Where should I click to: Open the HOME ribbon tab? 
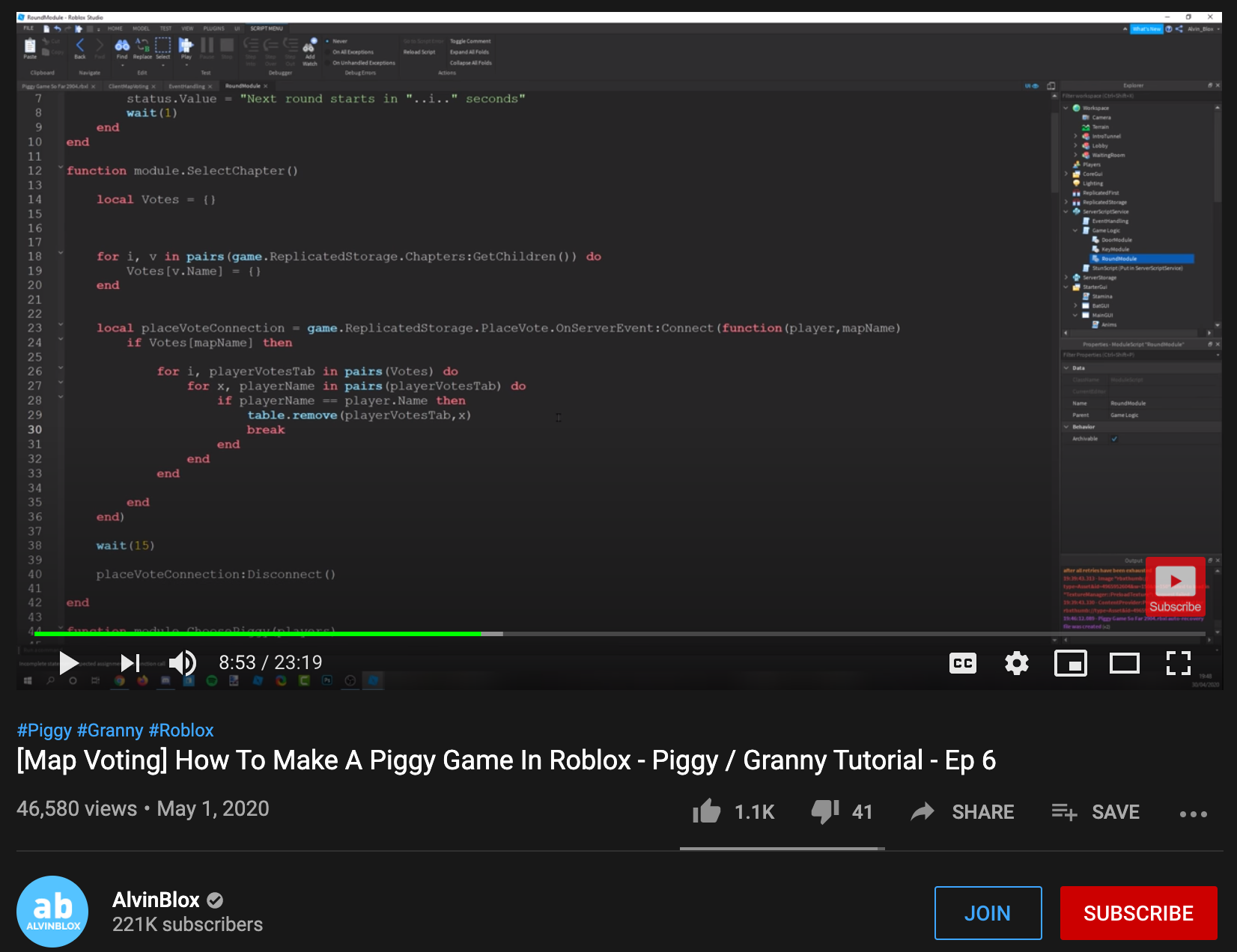(x=115, y=28)
